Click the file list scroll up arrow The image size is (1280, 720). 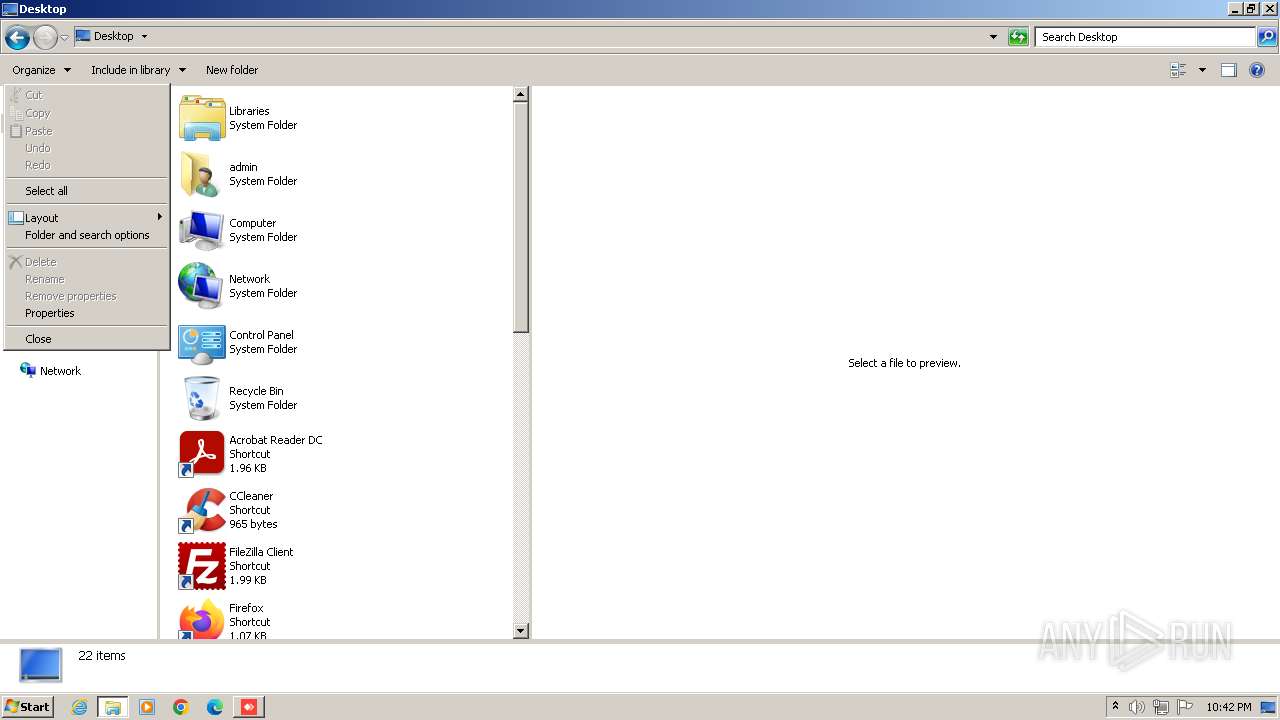tap(521, 95)
